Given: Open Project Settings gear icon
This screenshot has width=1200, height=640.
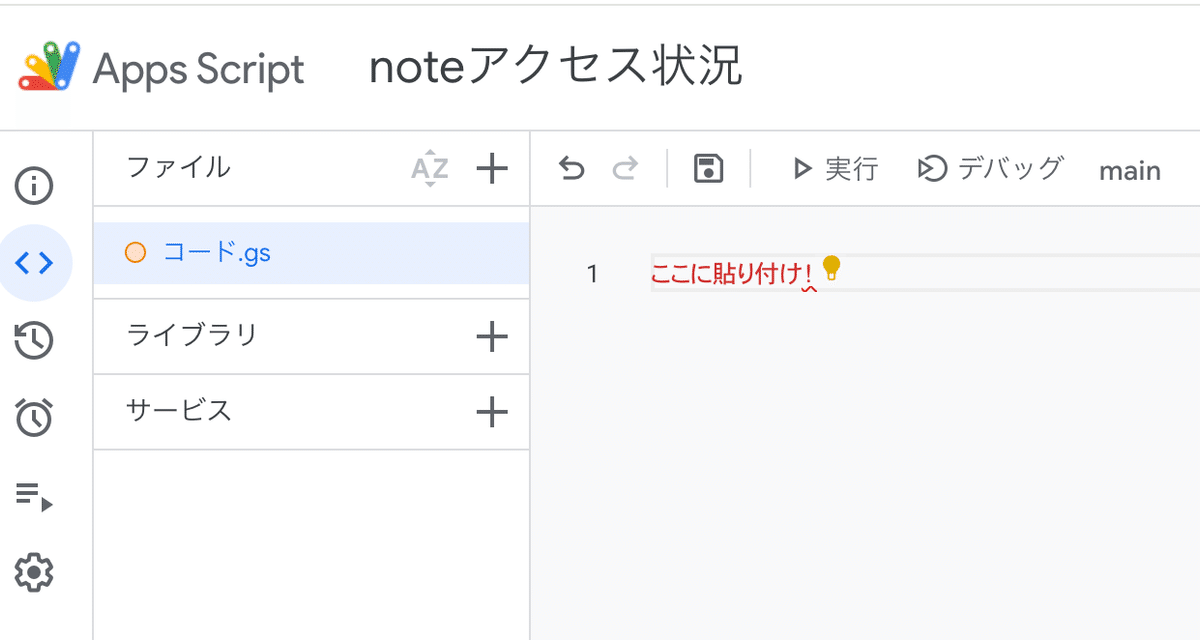Looking at the screenshot, I should click(35, 573).
